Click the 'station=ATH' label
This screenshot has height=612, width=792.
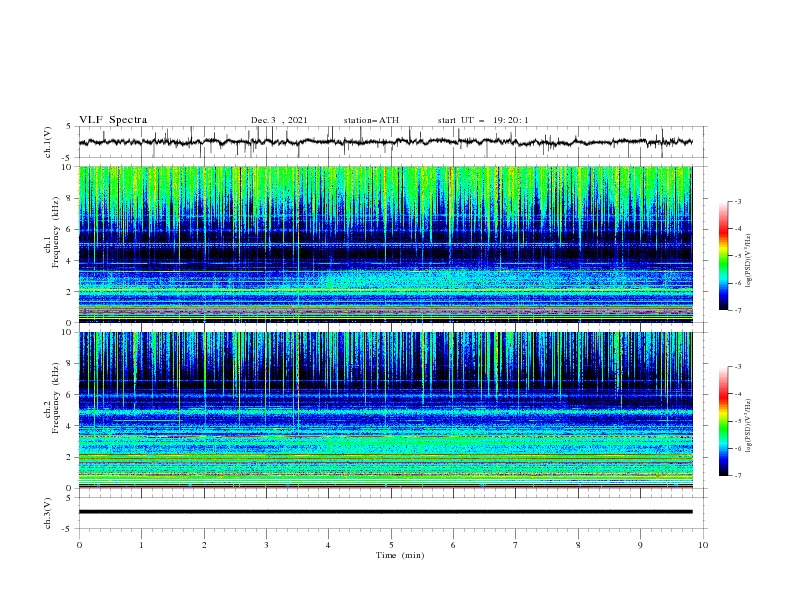tap(371, 120)
